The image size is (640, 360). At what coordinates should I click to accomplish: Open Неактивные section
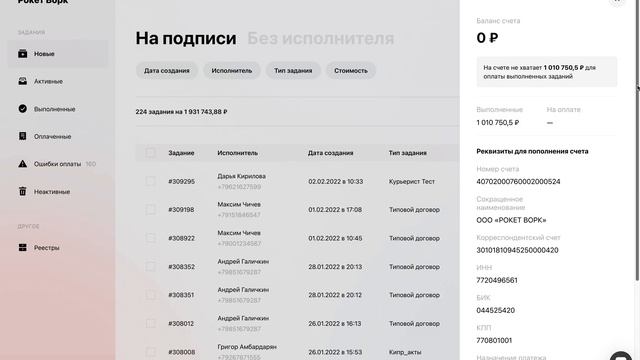tap(52, 191)
